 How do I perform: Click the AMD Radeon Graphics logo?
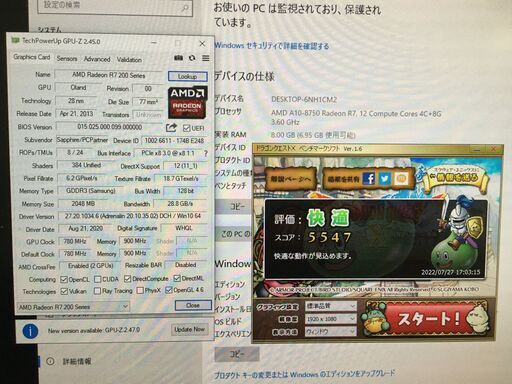(187, 102)
